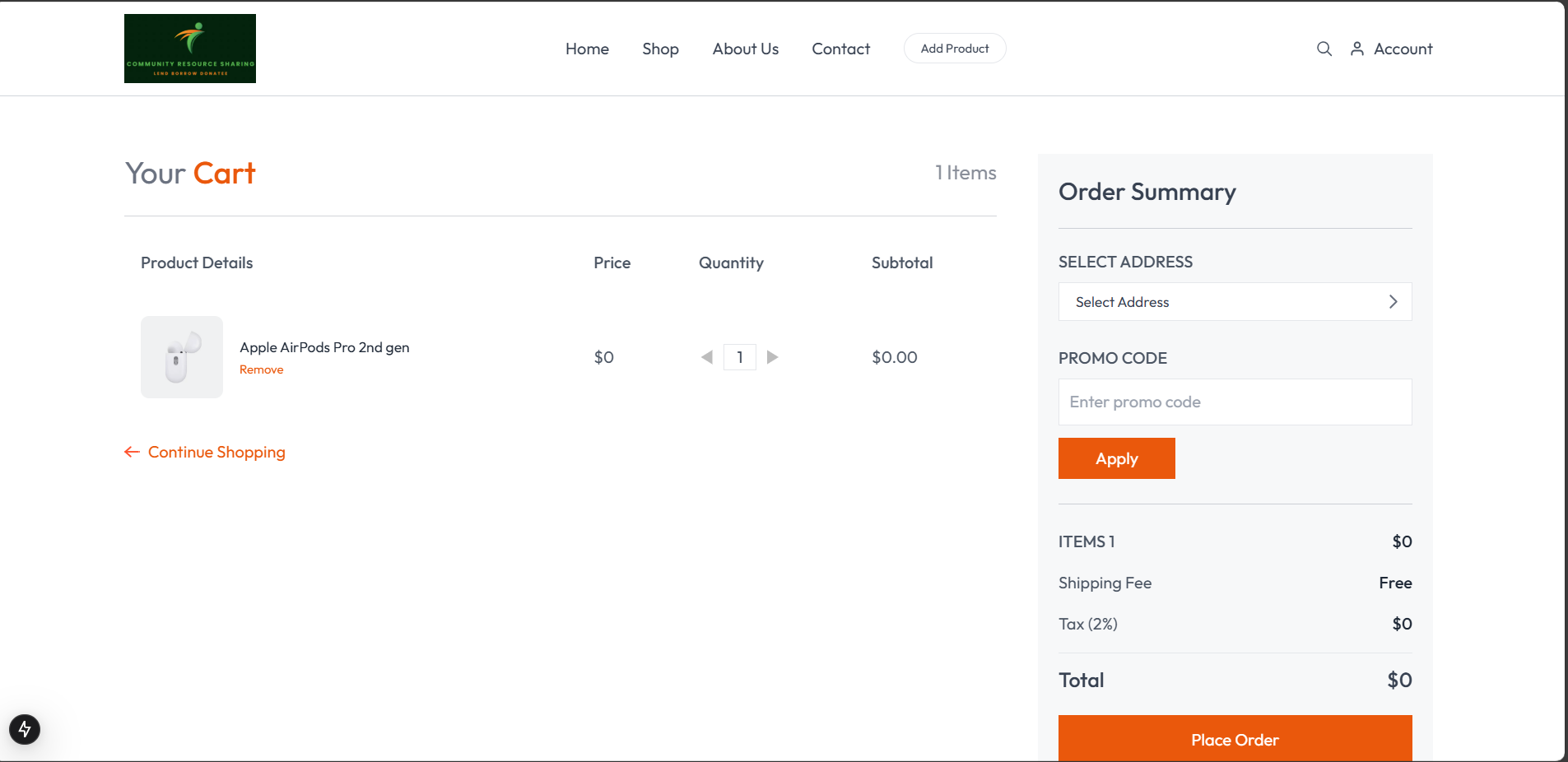Image resolution: width=1568 pixels, height=762 pixels.
Task: Focus the Enter promo code field
Action: (x=1235, y=402)
